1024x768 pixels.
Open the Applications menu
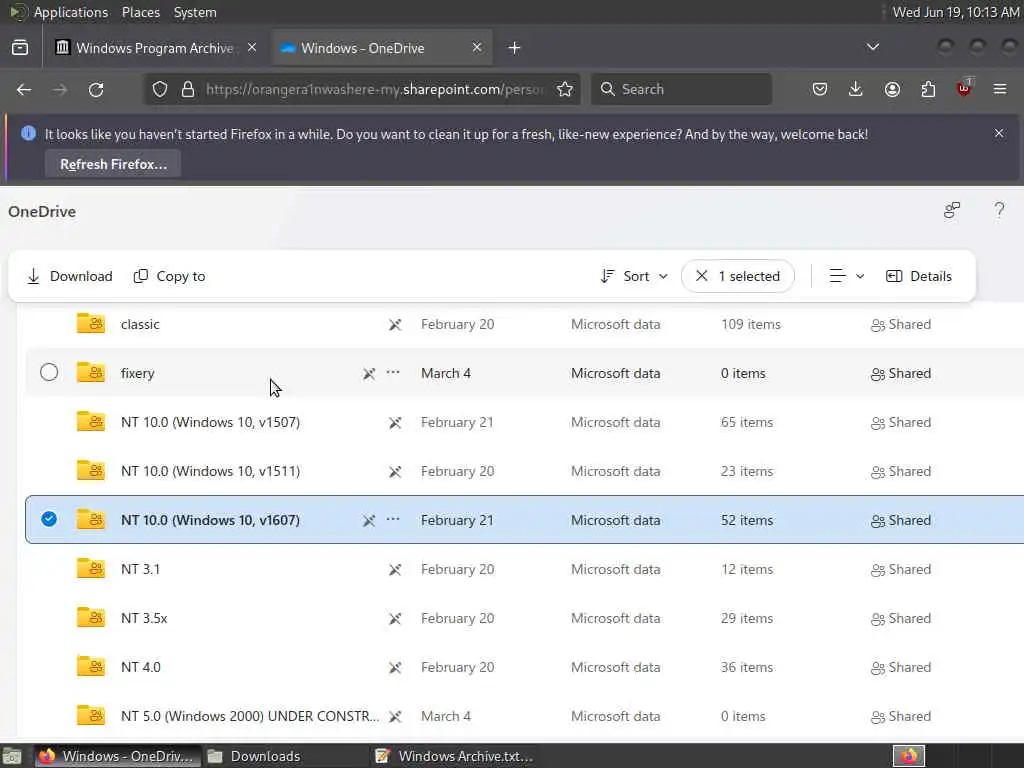click(x=71, y=12)
